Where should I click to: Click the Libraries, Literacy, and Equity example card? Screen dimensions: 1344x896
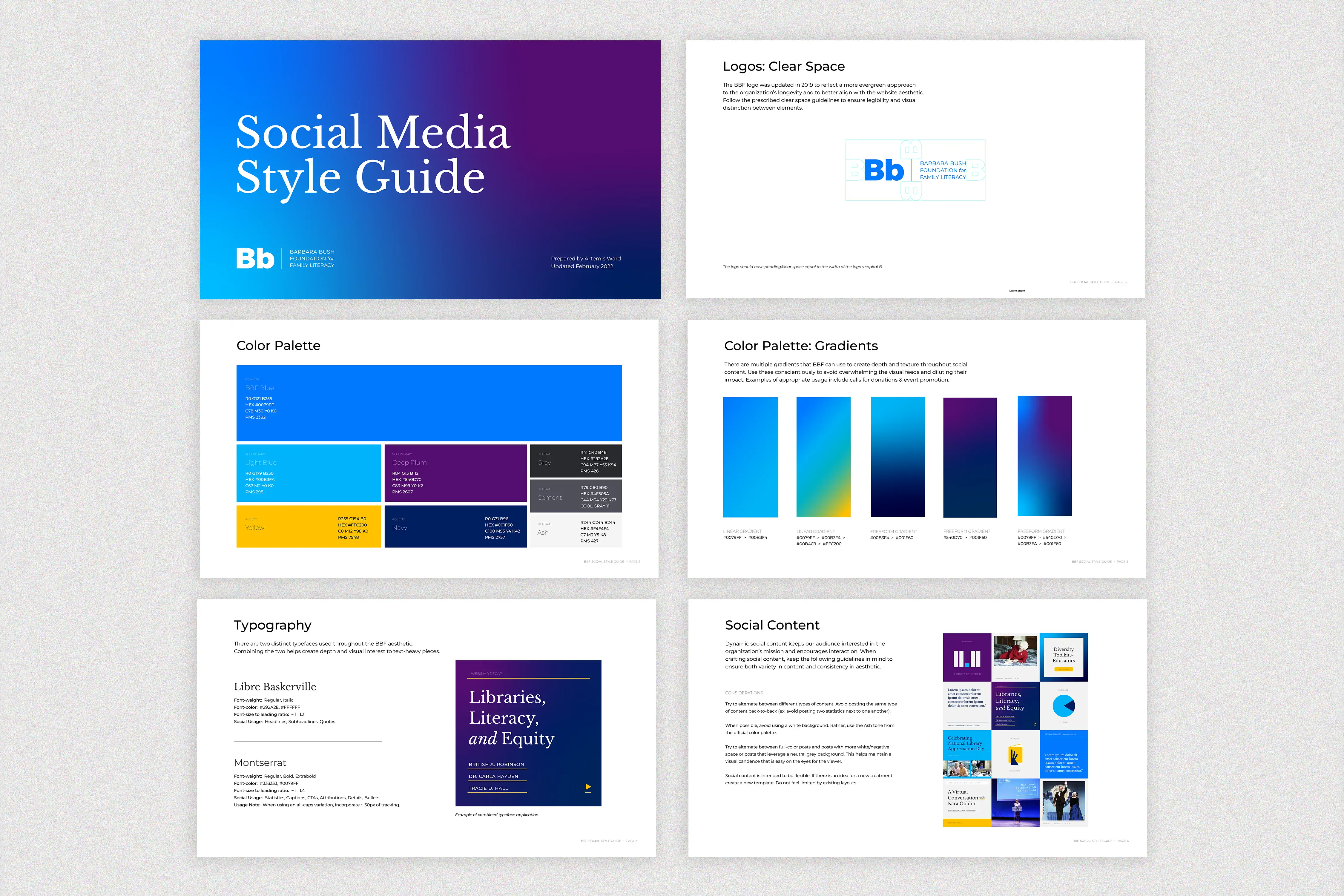528,733
